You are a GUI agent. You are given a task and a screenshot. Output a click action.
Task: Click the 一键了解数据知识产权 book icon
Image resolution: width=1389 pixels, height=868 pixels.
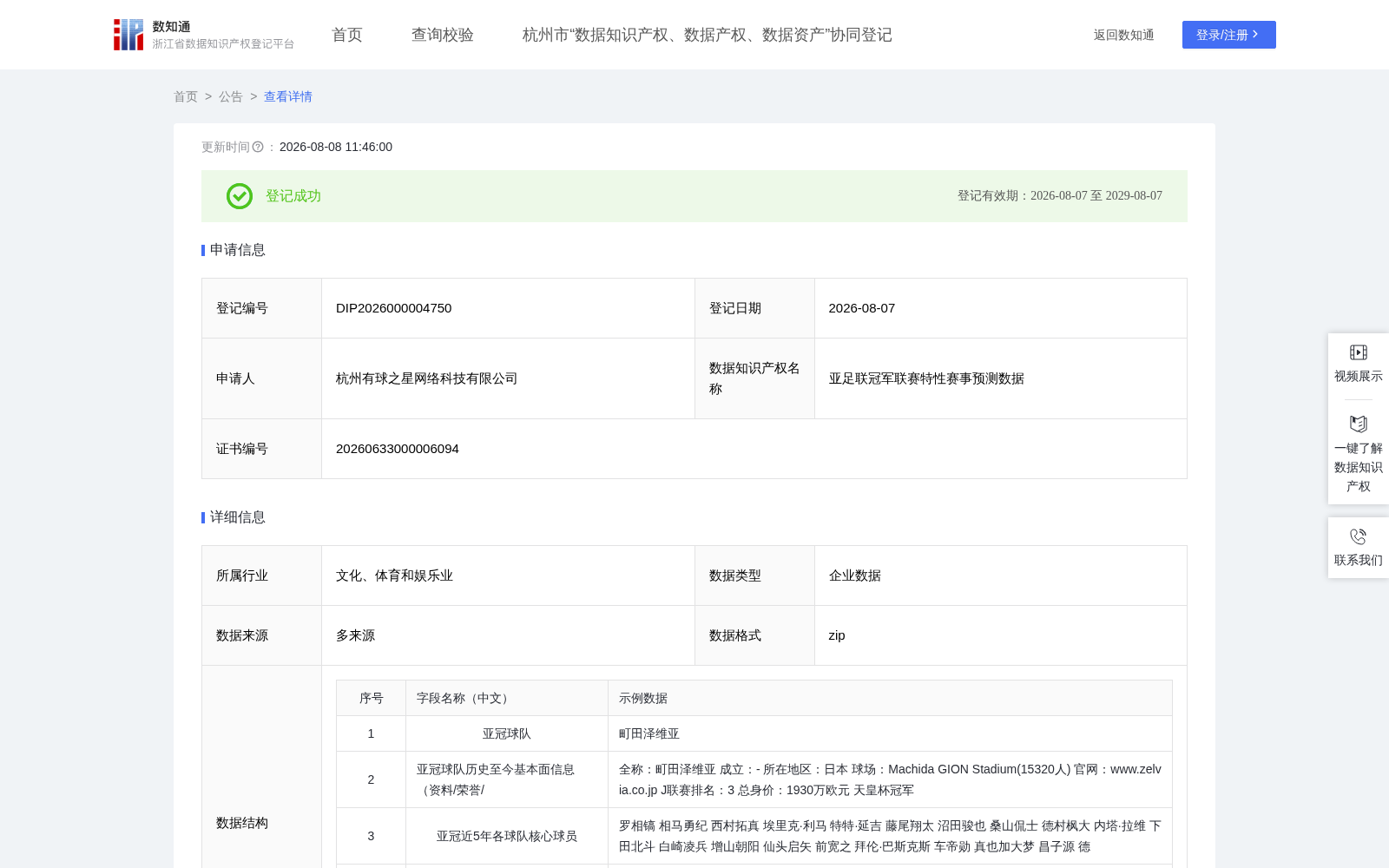1359,424
